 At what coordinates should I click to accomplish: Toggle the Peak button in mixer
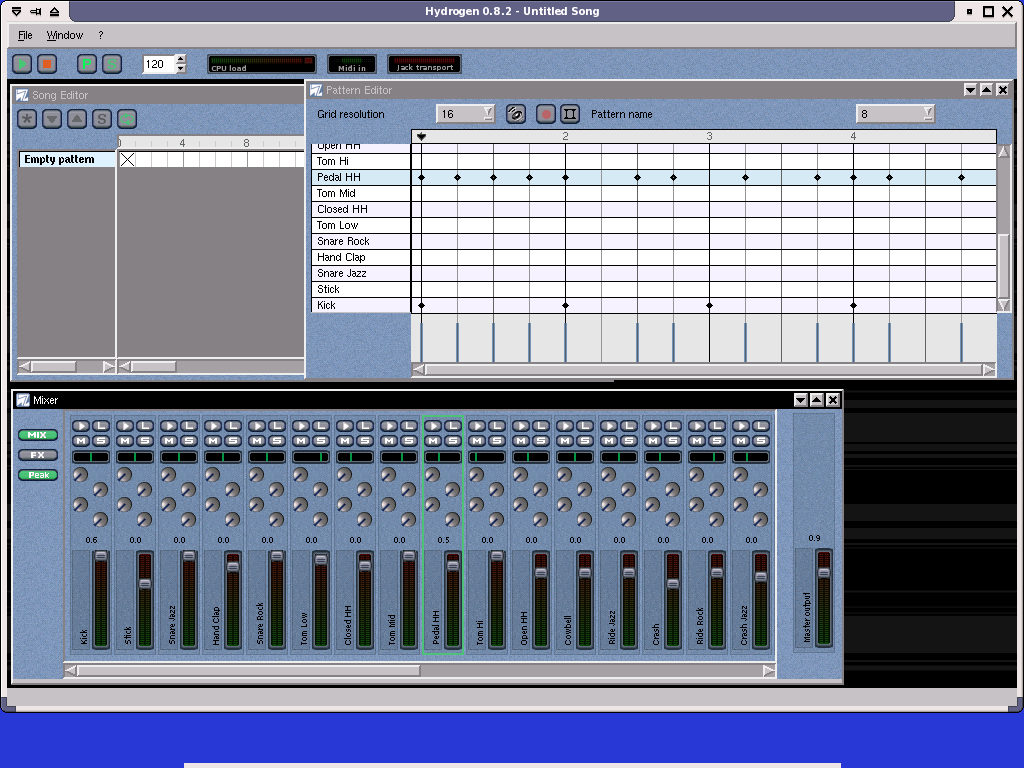(x=38, y=475)
